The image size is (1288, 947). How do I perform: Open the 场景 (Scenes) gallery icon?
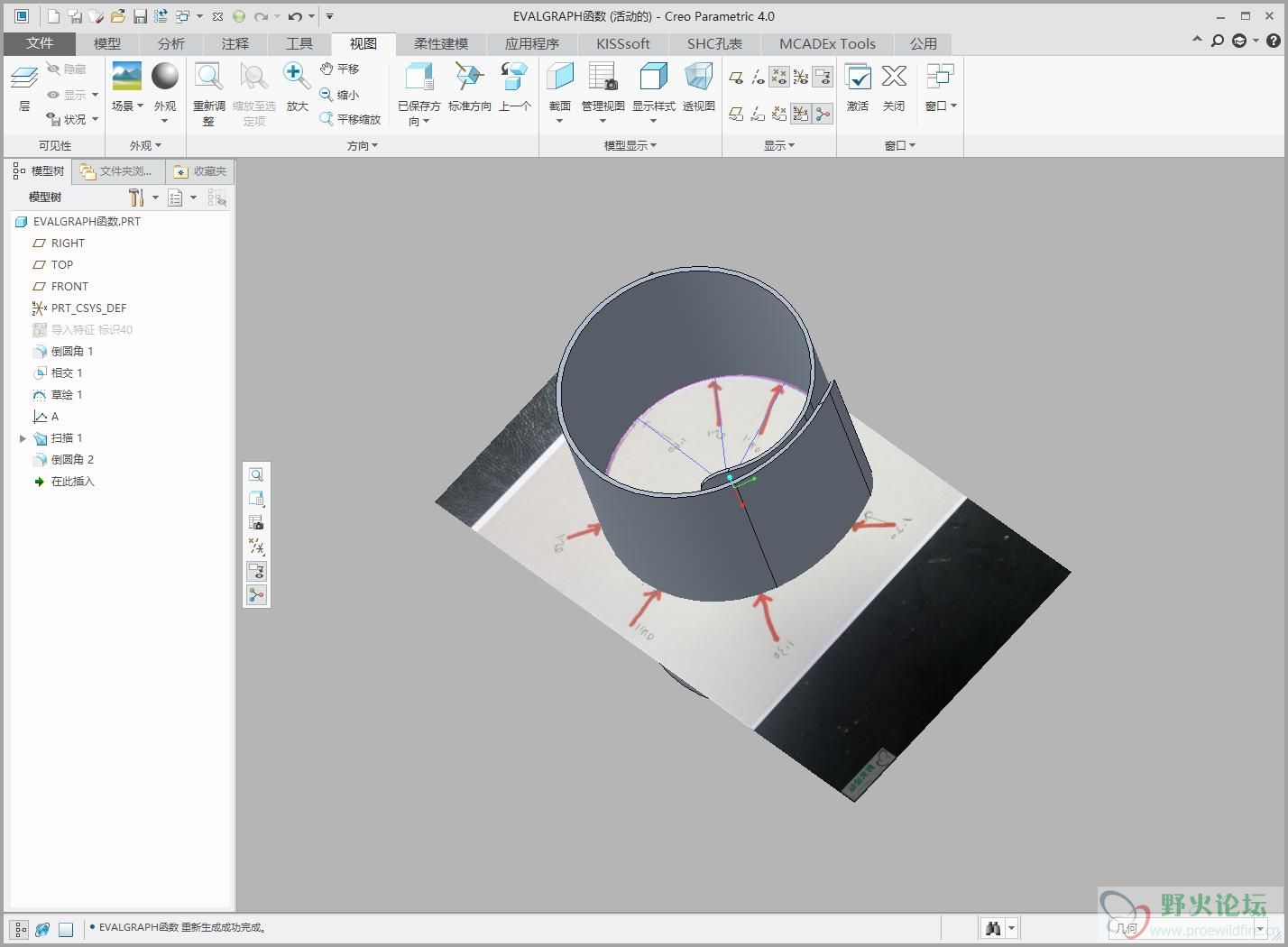tap(126, 76)
